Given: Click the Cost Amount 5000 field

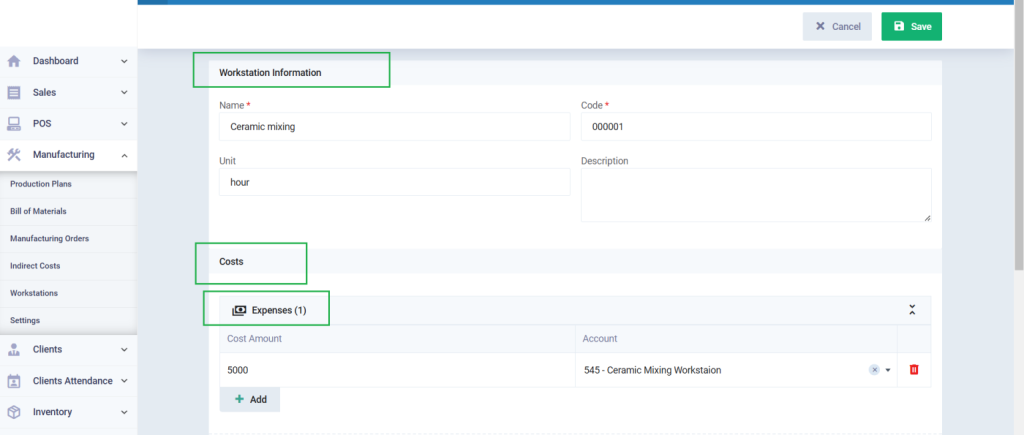Looking at the screenshot, I should point(397,370).
